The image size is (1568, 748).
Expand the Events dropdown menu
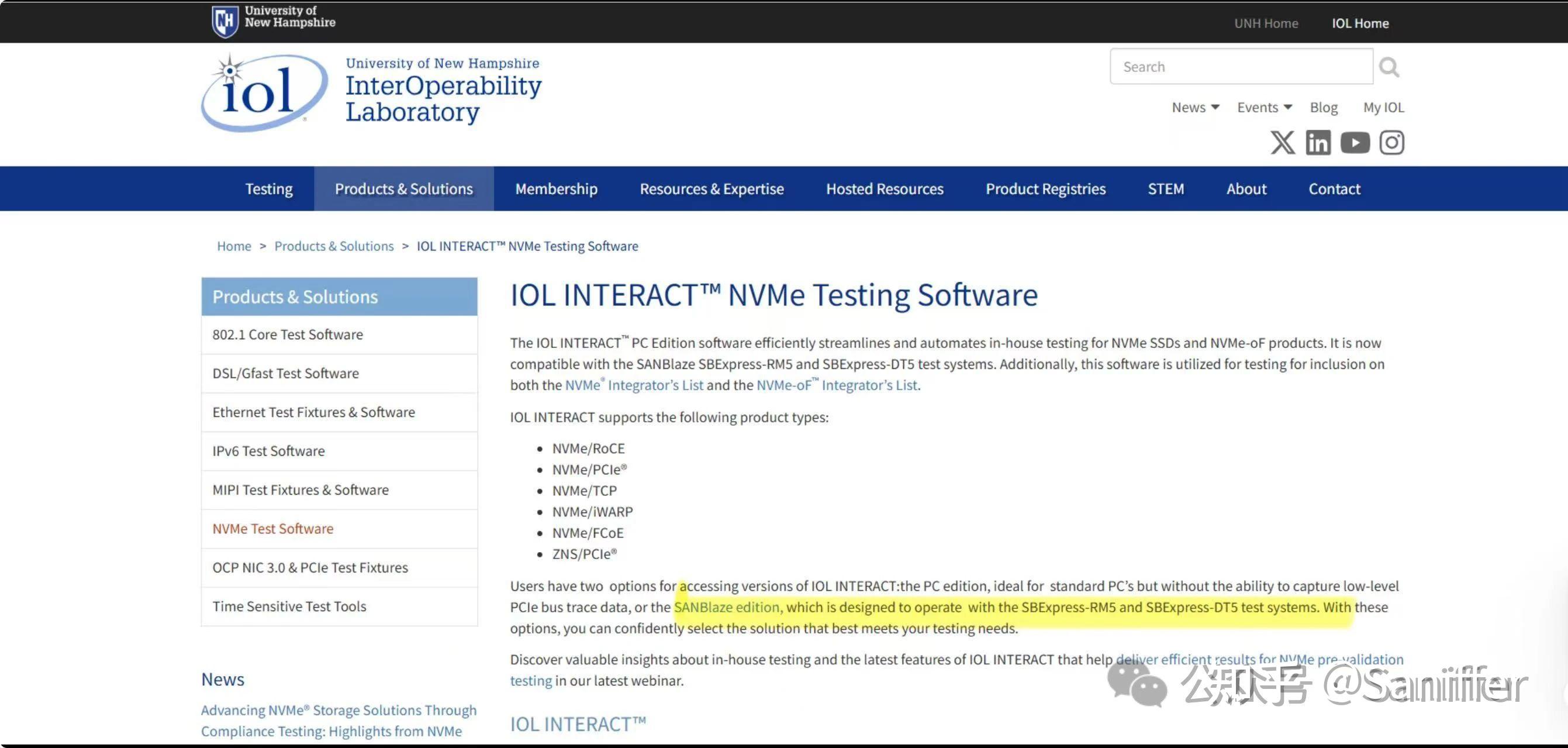pyautogui.click(x=1263, y=106)
